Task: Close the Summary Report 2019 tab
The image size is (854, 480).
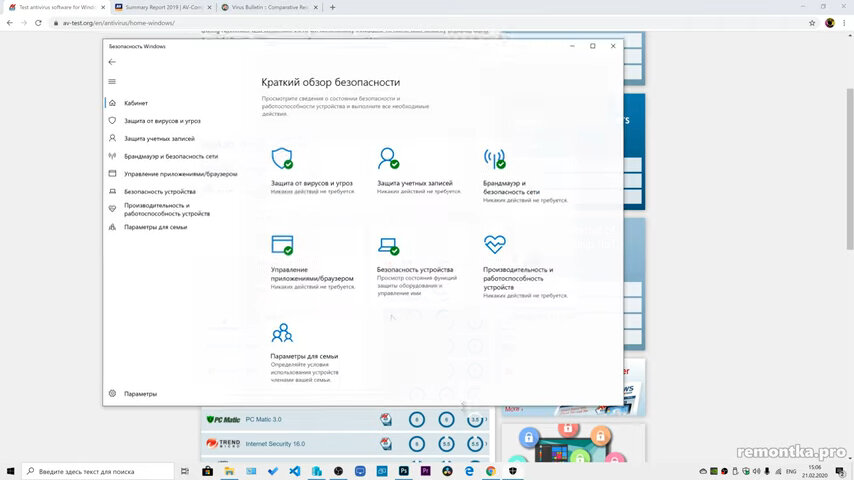Action: click(x=209, y=8)
